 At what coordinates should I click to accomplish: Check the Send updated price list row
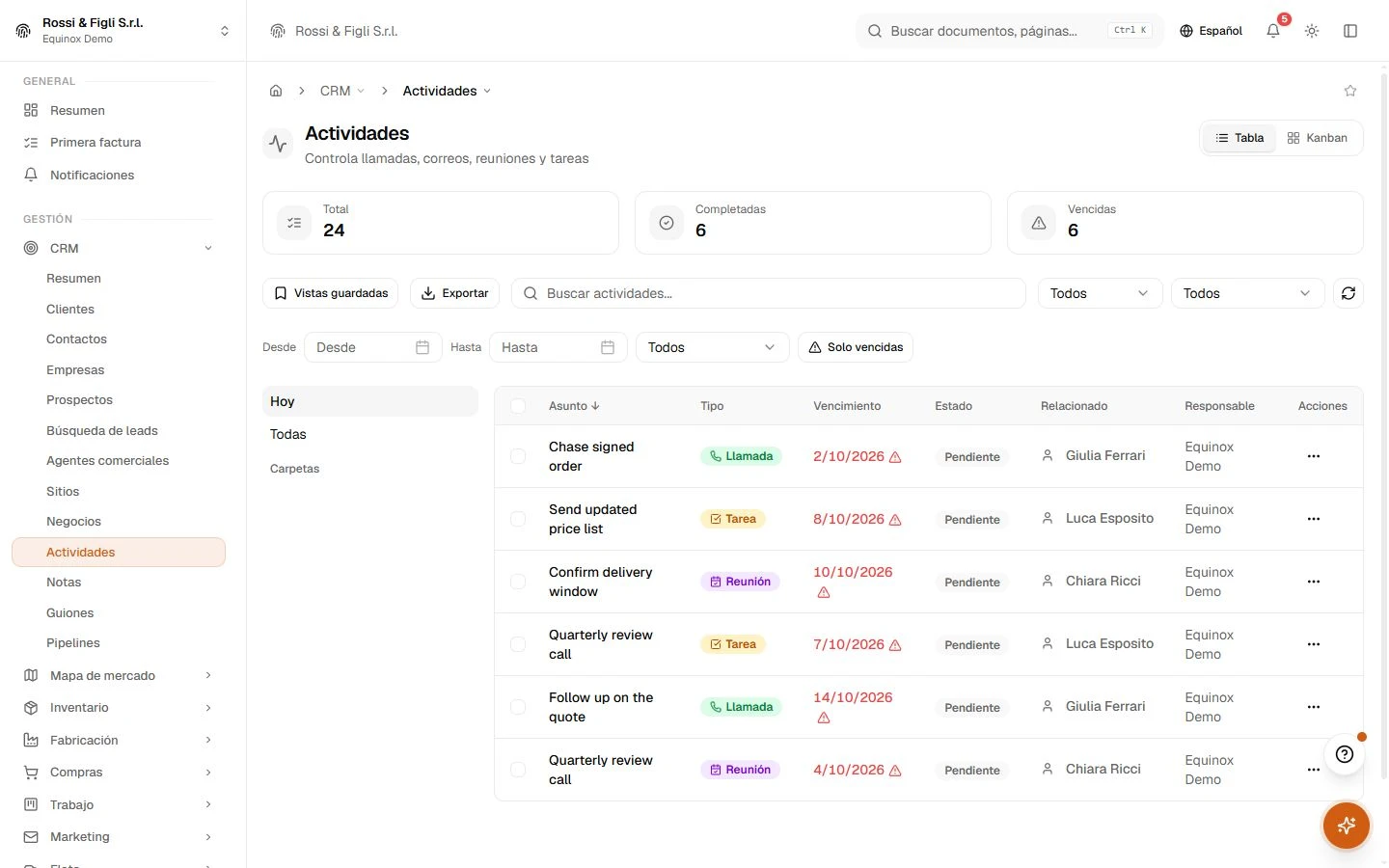[x=518, y=519]
